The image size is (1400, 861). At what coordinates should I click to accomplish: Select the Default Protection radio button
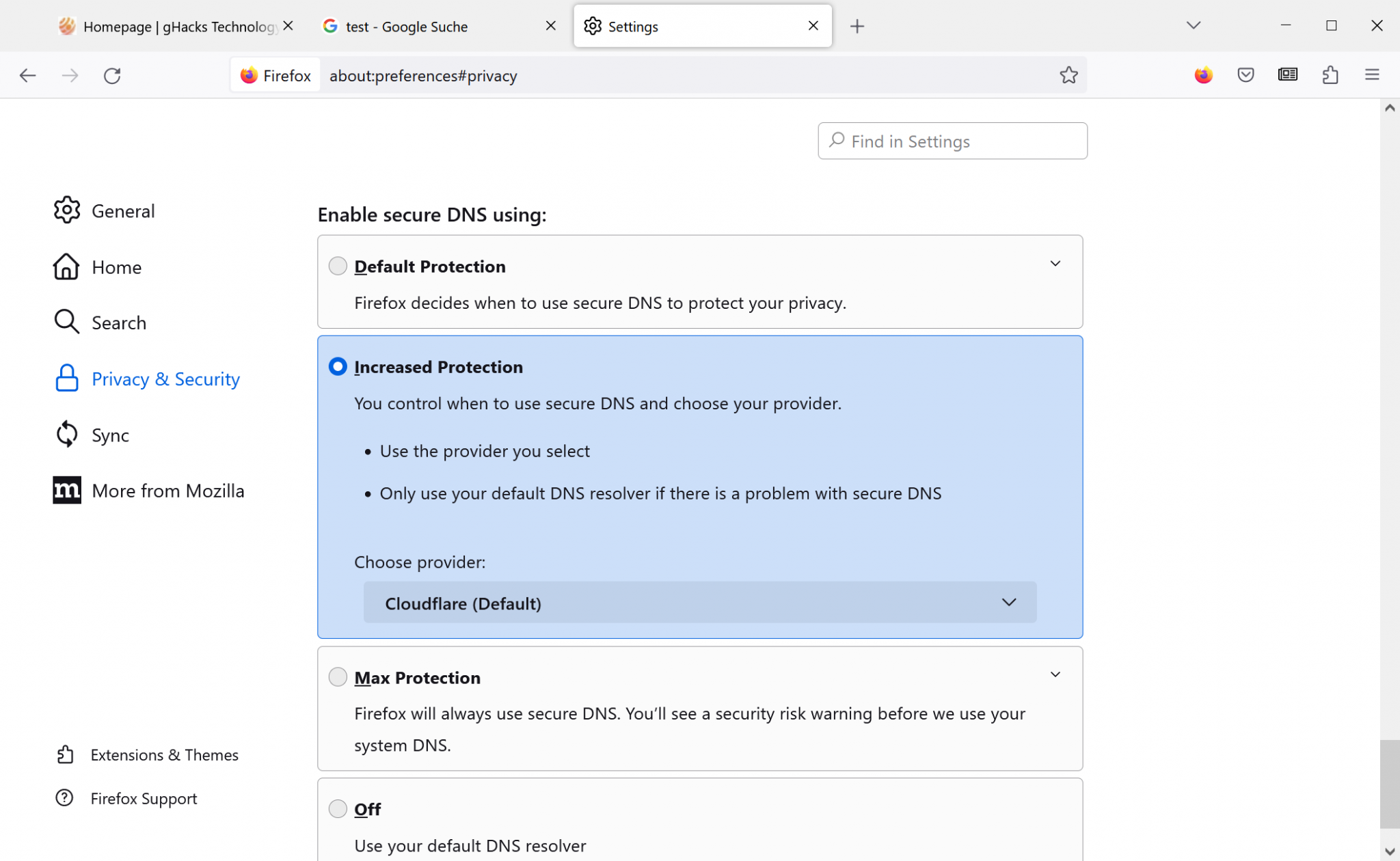338,265
